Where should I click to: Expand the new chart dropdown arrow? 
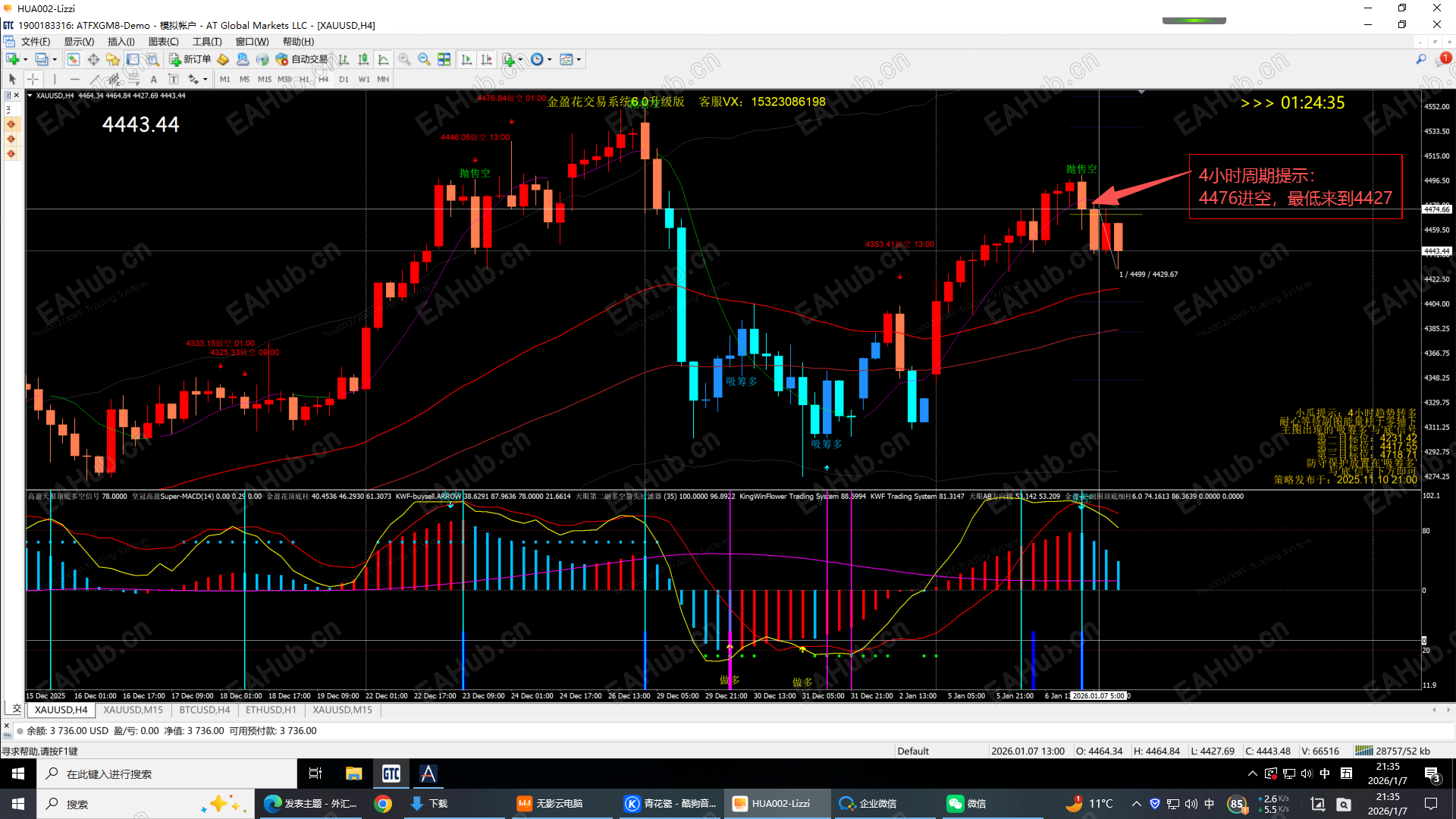25,59
